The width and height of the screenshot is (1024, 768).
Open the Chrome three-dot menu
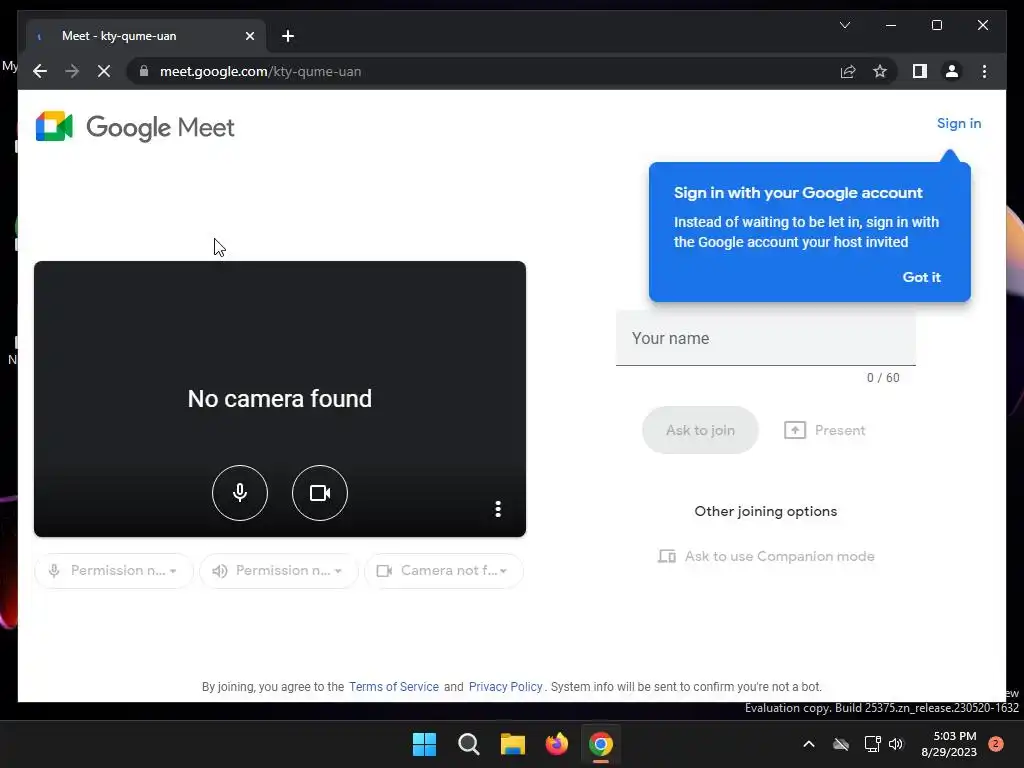click(984, 71)
